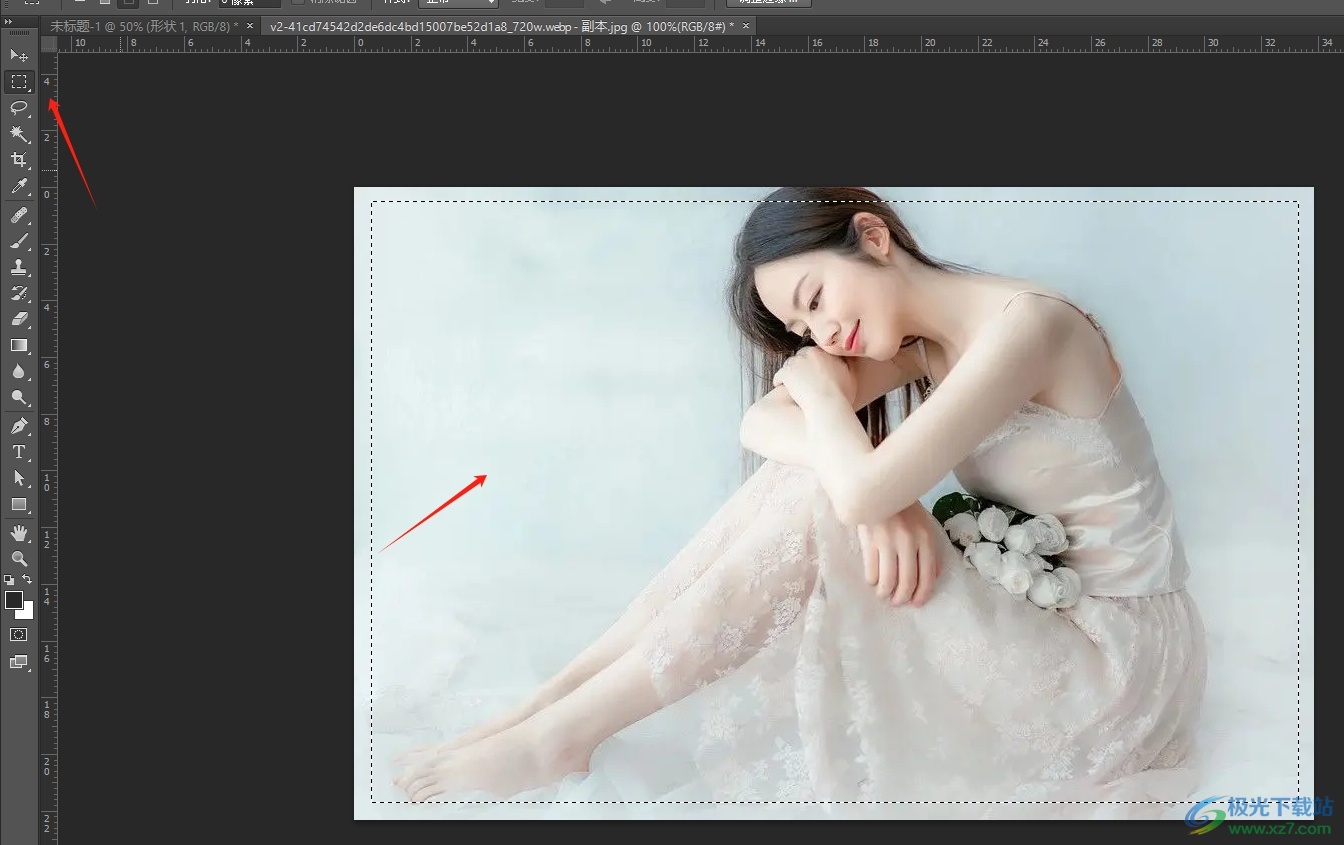Choose the Crop tool
The height and width of the screenshot is (845, 1344).
(18, 160)
